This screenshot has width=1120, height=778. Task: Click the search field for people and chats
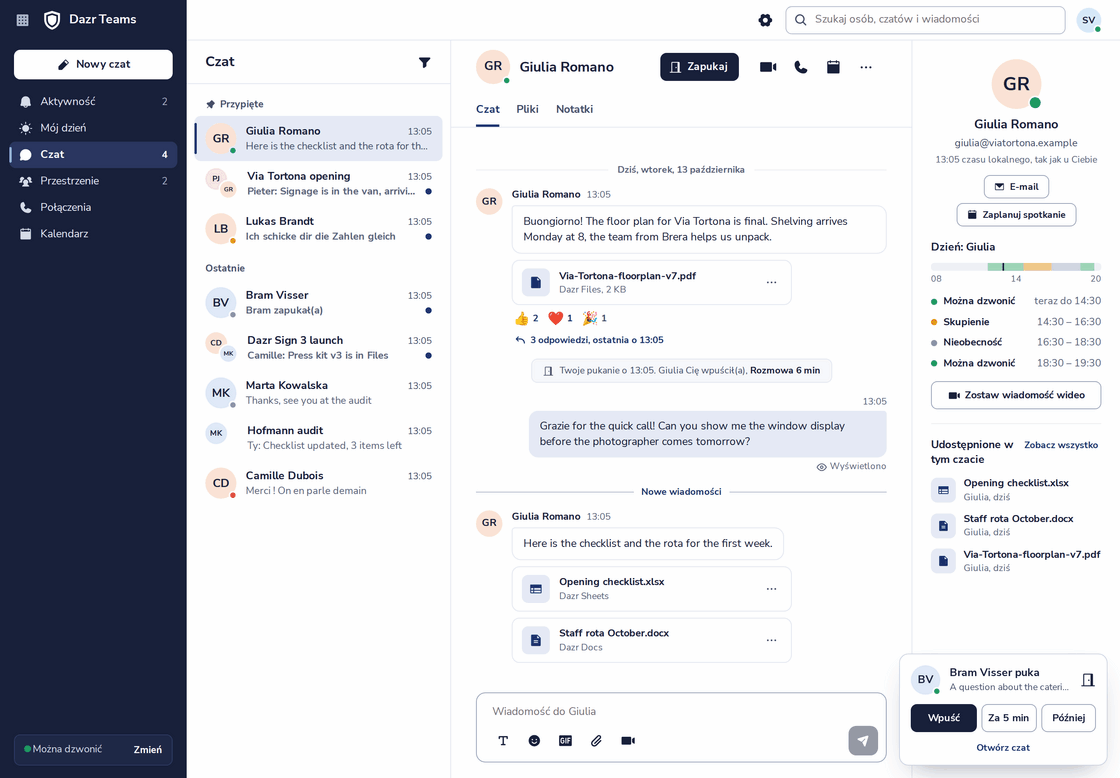point(925,20)
